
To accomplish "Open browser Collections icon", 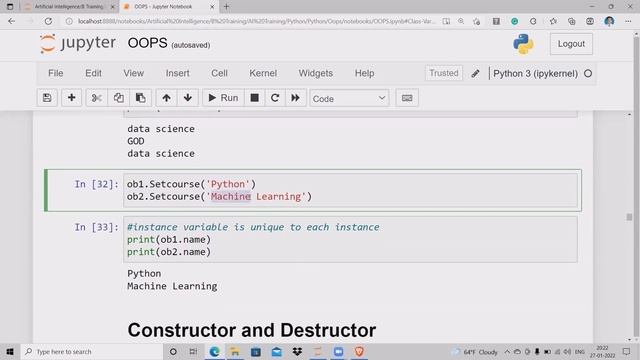I will 571,21.
